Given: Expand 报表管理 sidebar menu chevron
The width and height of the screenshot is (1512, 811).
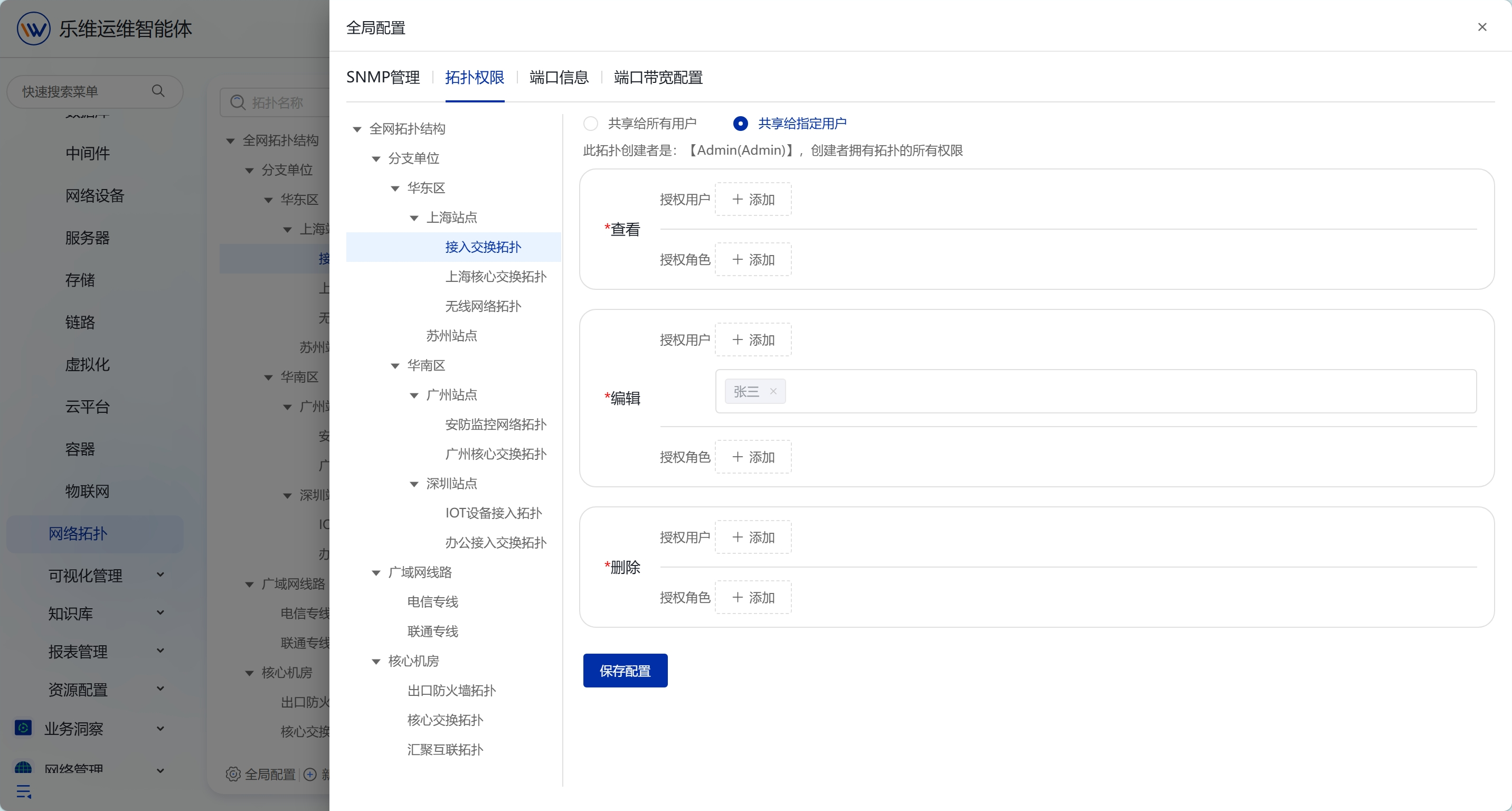Looking at the screenshot, I should 160,650.
